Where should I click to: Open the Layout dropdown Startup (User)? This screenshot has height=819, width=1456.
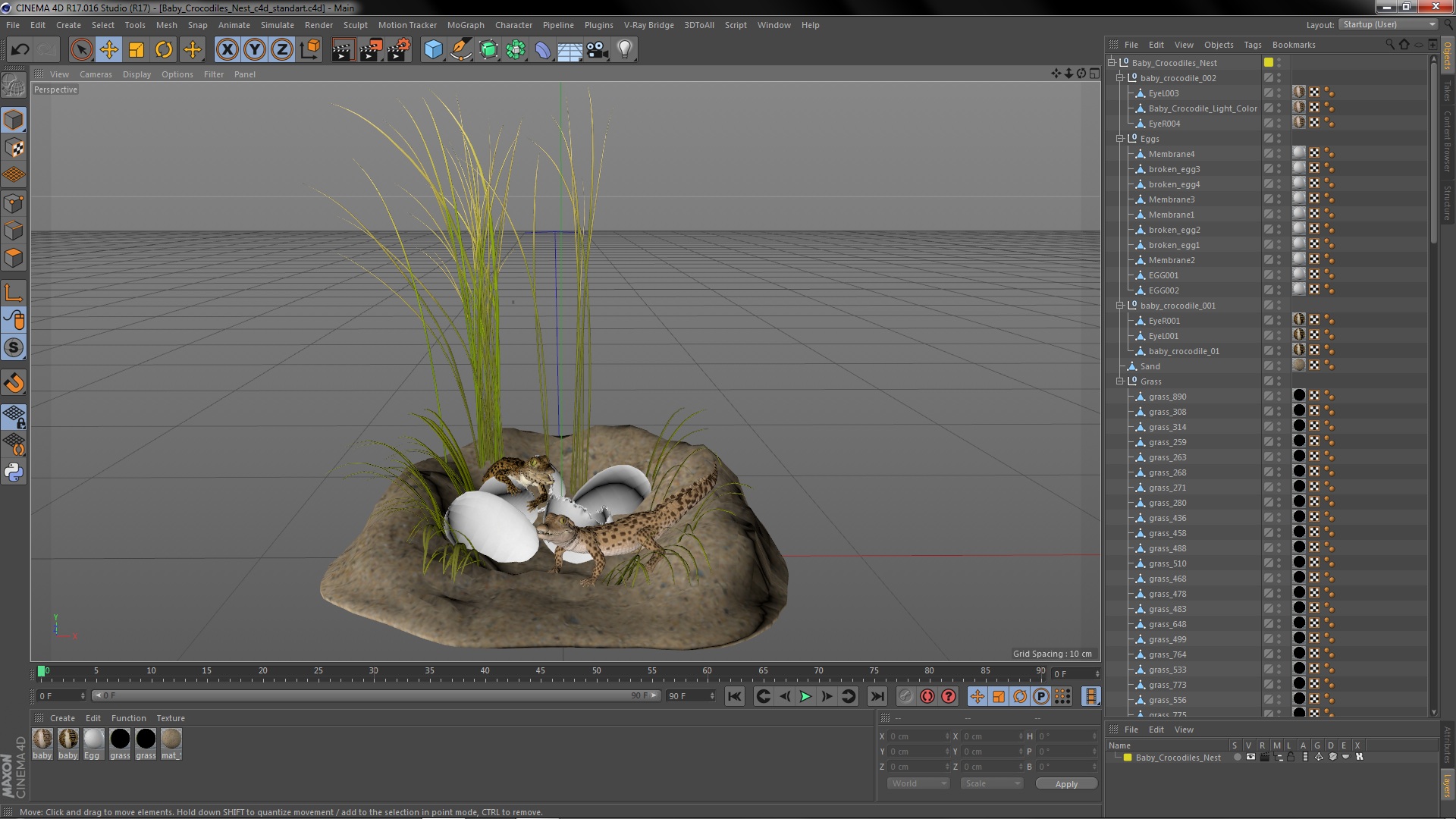point(1388,24)
